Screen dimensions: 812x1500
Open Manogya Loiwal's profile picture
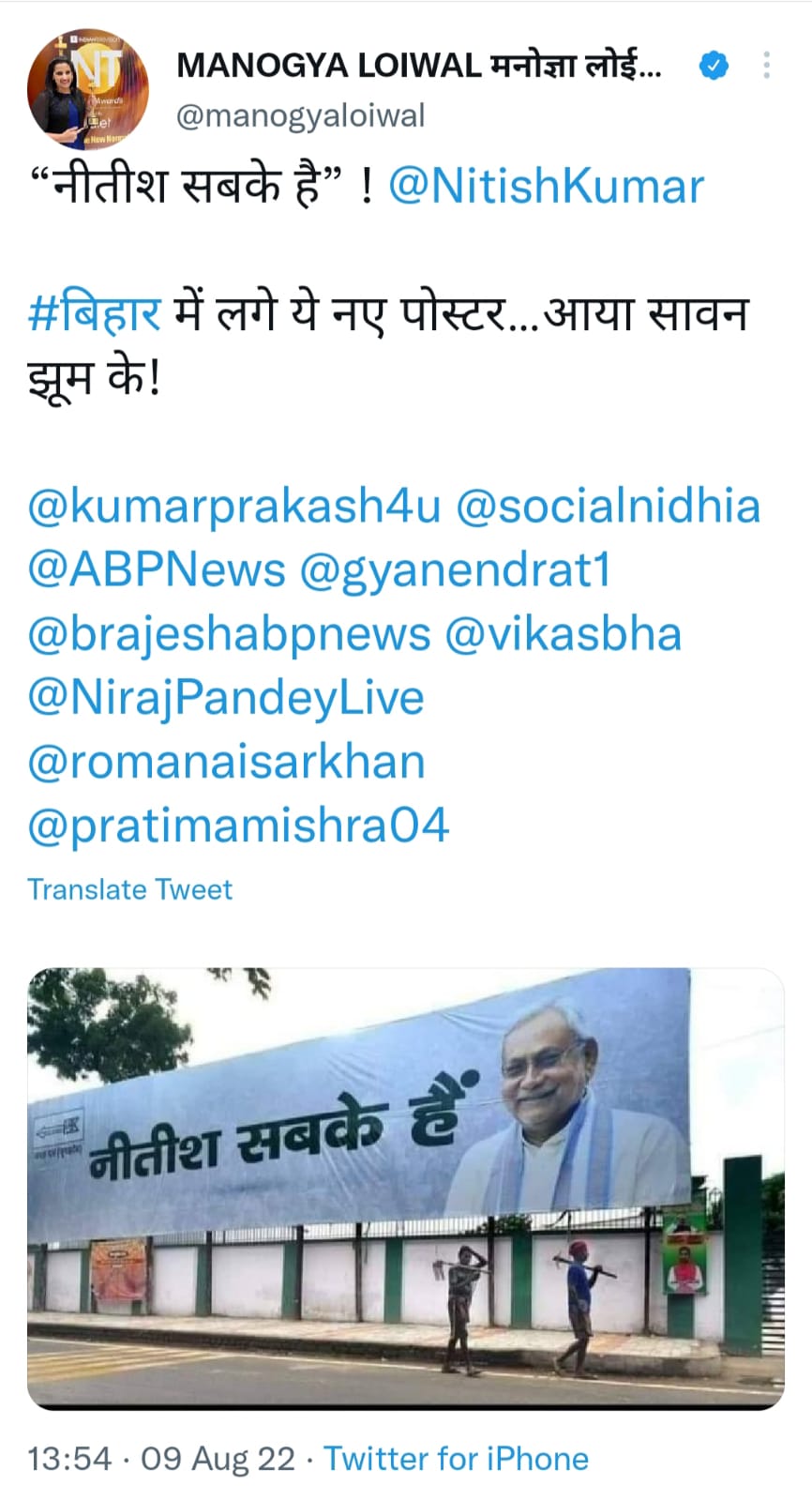[88, 89]
